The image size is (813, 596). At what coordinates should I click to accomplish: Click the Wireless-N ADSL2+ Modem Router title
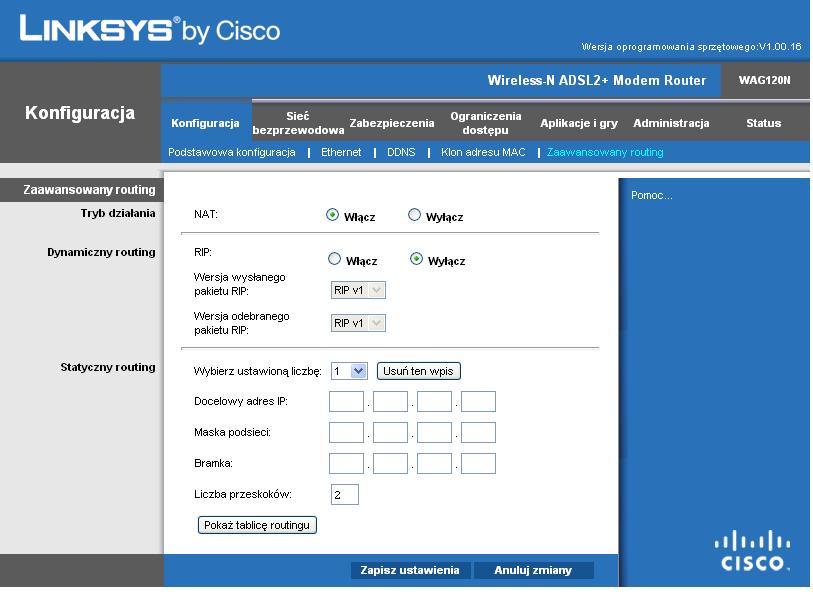(597, 80)
